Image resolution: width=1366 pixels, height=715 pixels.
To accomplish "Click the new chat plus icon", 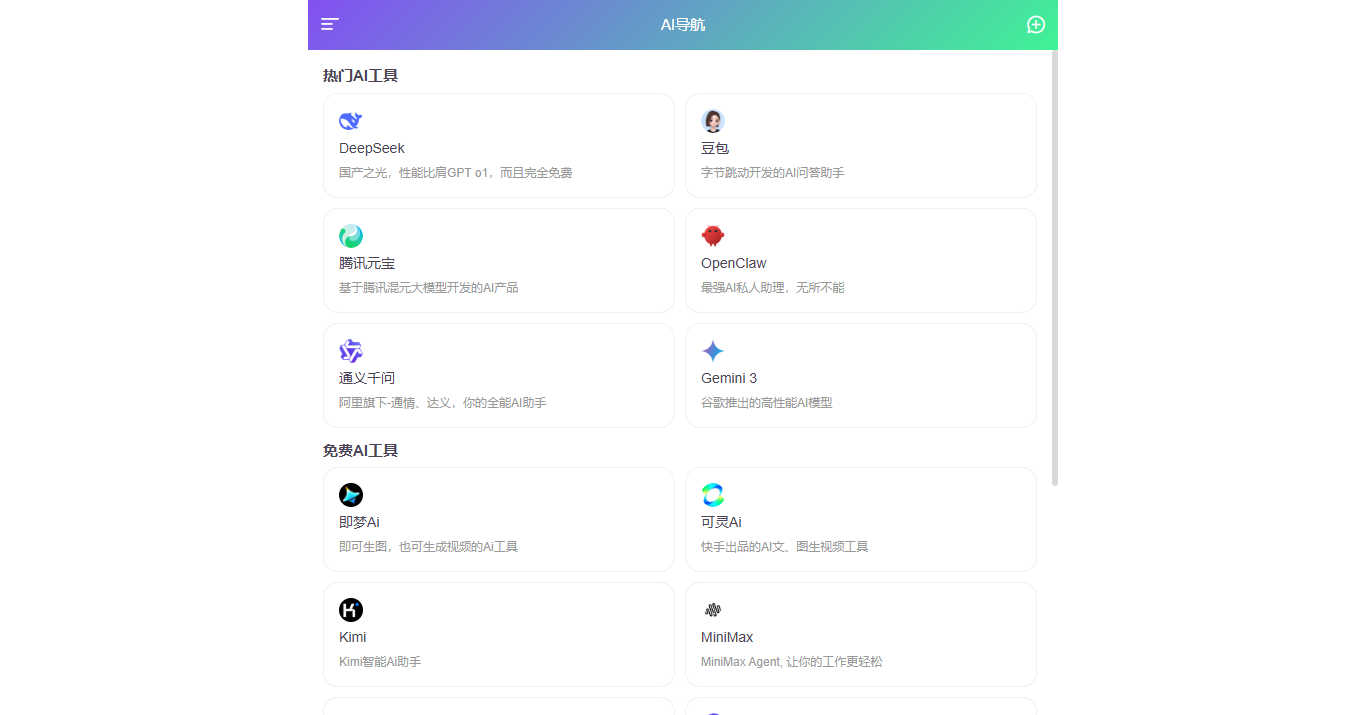I will pos(1036,25).
